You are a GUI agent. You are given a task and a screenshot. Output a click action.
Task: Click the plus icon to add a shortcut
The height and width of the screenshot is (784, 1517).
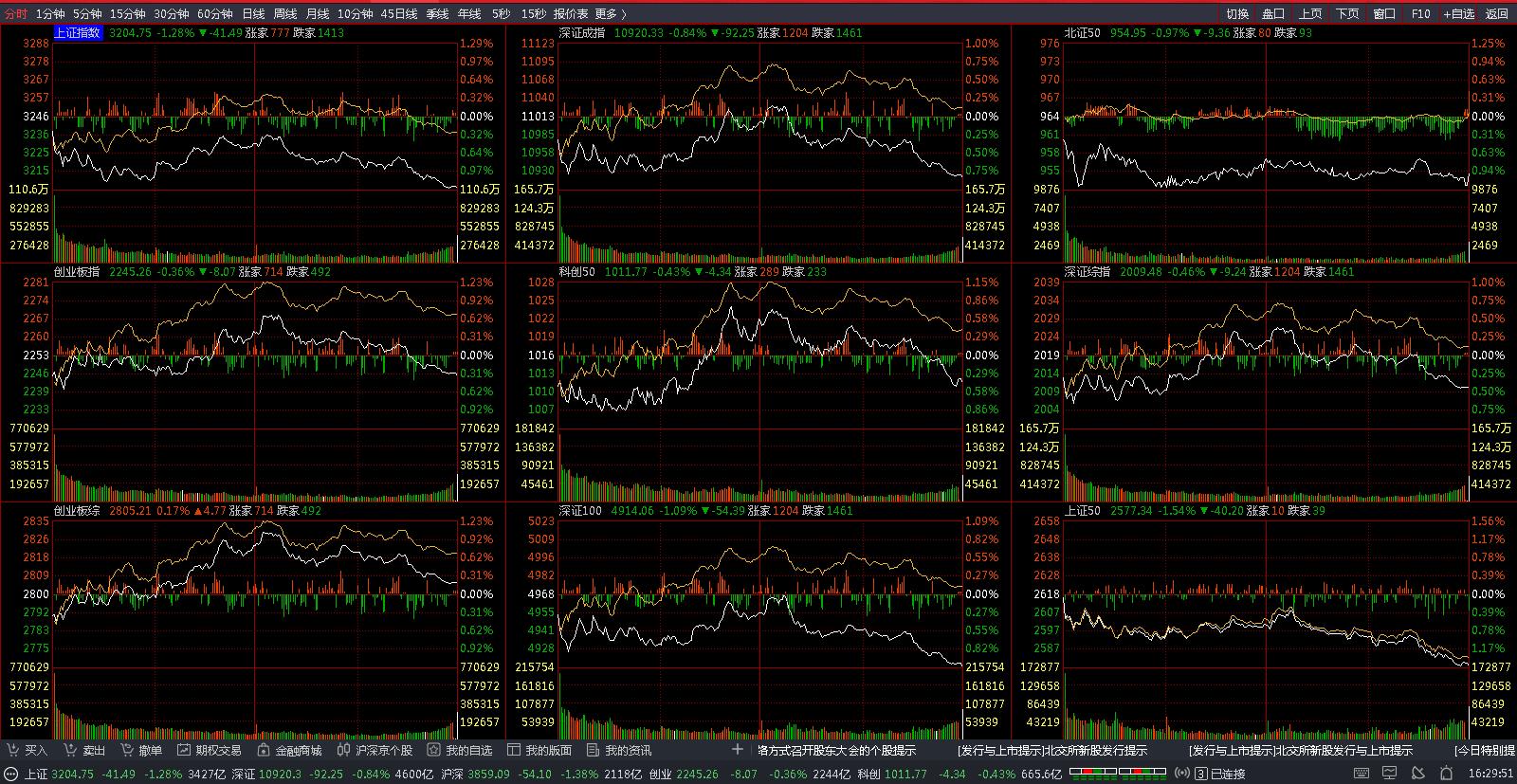[x=738, y=750]
